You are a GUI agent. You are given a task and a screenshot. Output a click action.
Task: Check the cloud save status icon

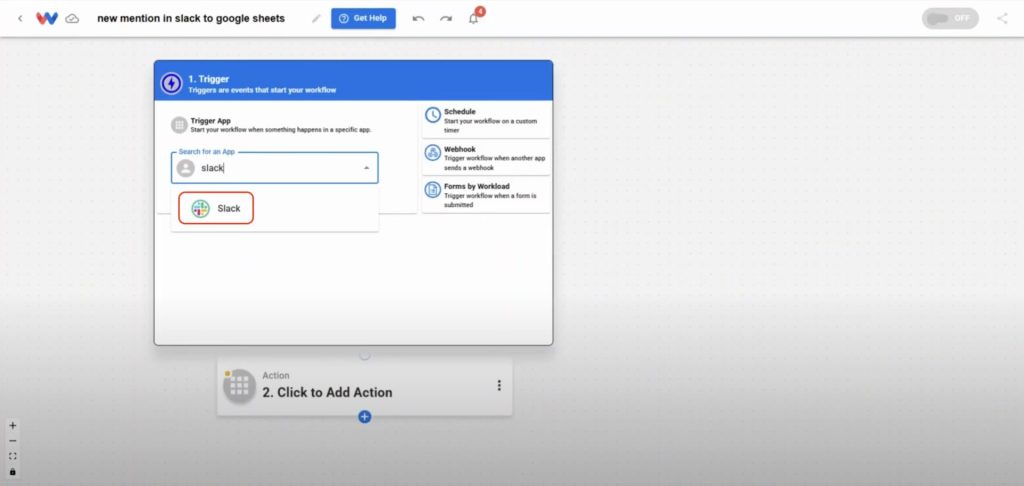72,19
